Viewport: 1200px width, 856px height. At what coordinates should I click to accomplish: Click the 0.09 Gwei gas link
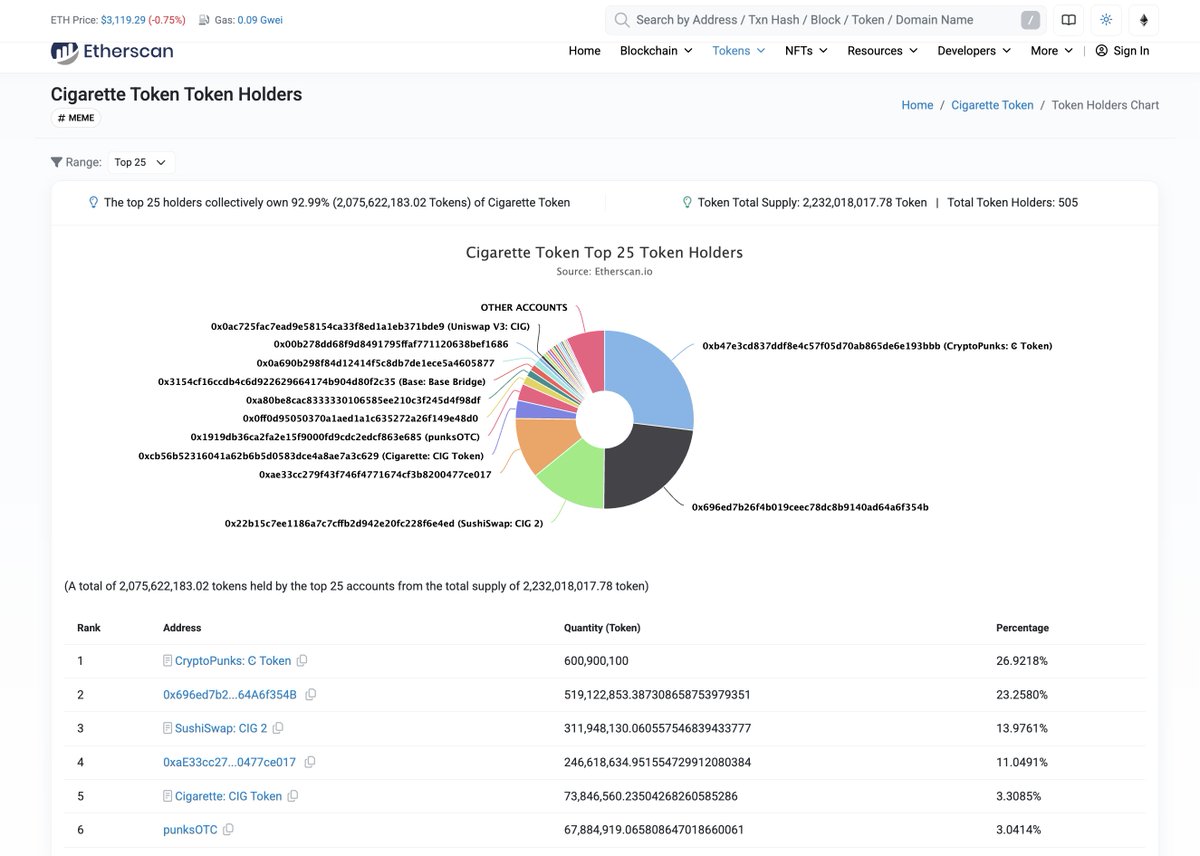tap(260, 20)
